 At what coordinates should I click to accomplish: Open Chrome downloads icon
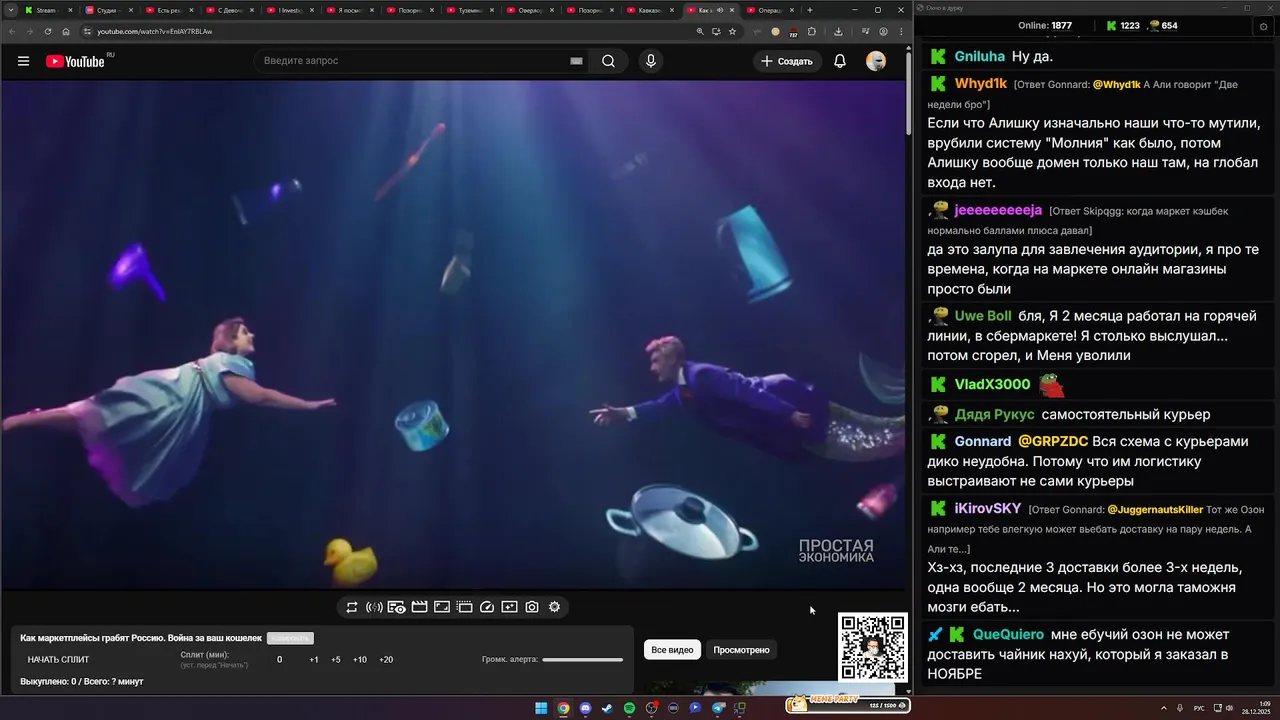(838, 31)
